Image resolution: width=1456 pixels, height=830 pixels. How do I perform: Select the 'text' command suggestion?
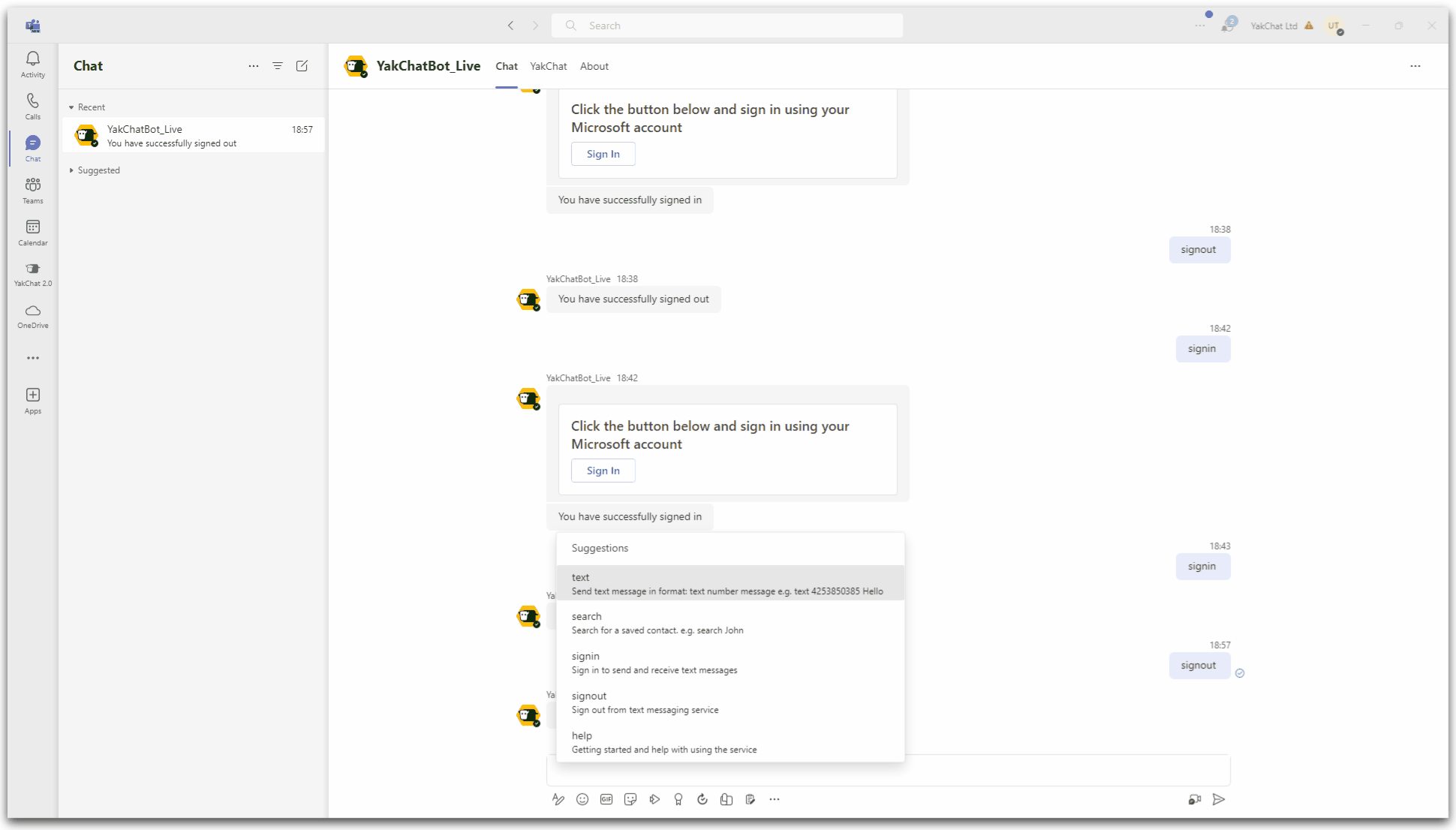730,584
